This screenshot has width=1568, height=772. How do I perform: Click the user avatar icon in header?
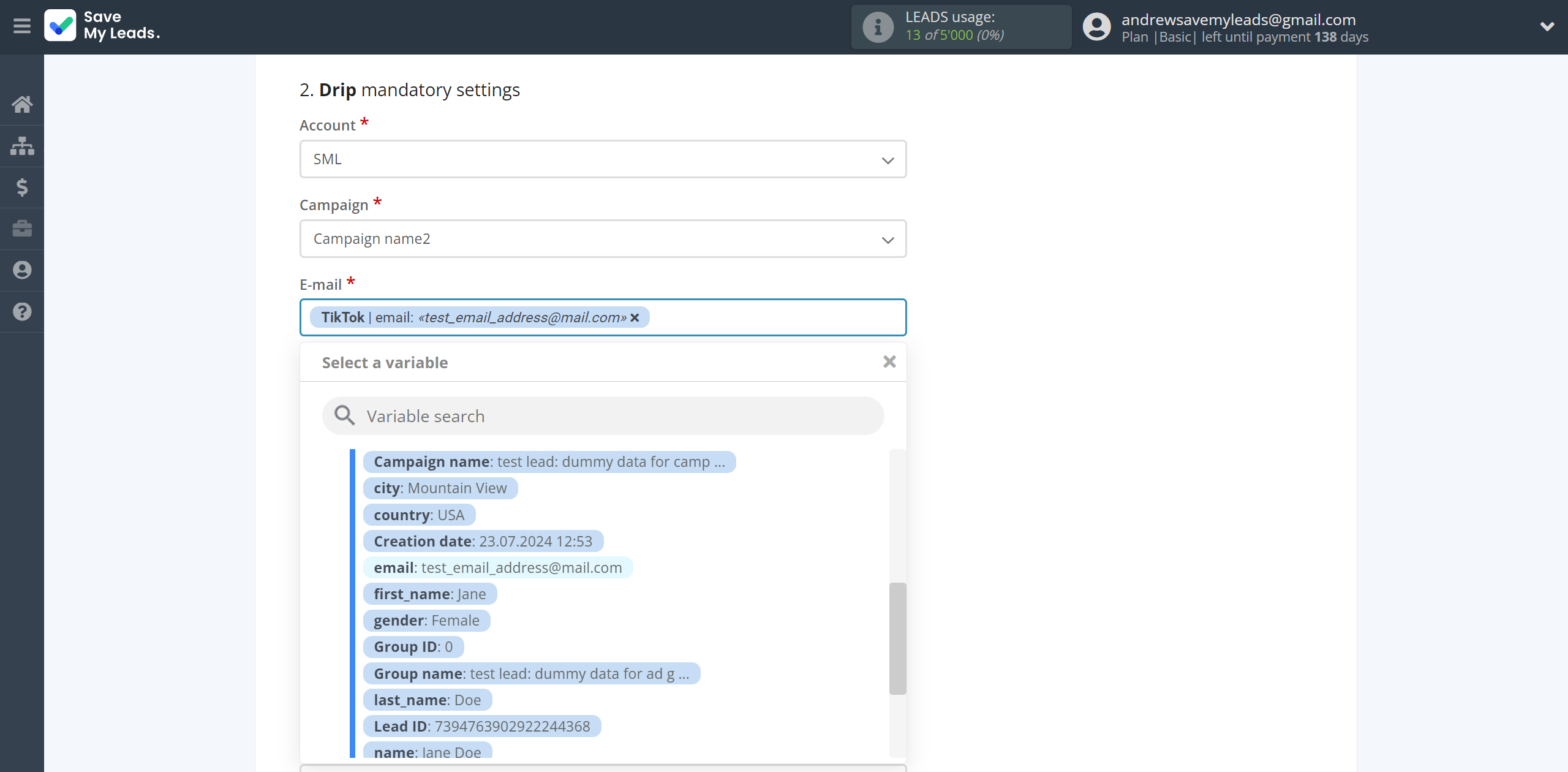coord(1096,27)
